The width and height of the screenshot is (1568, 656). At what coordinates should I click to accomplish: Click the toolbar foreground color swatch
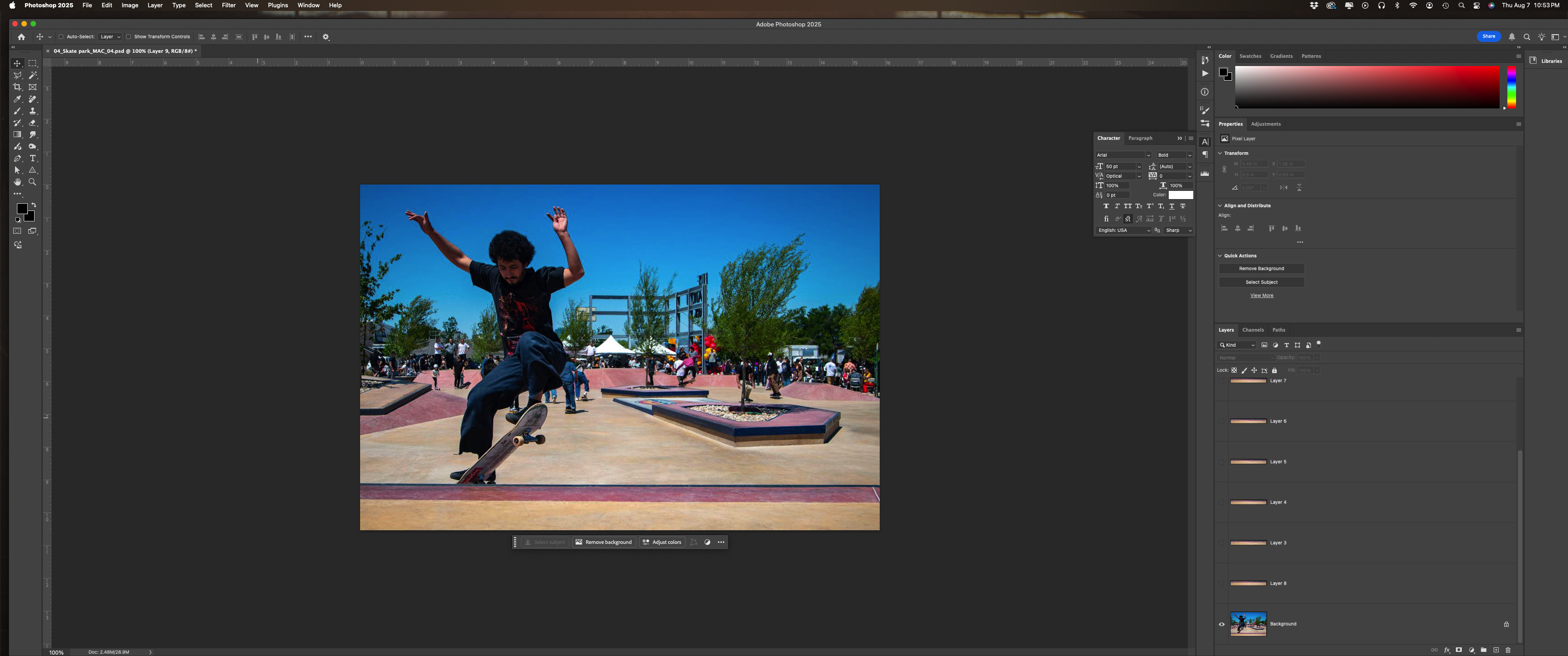pos(22,209)
